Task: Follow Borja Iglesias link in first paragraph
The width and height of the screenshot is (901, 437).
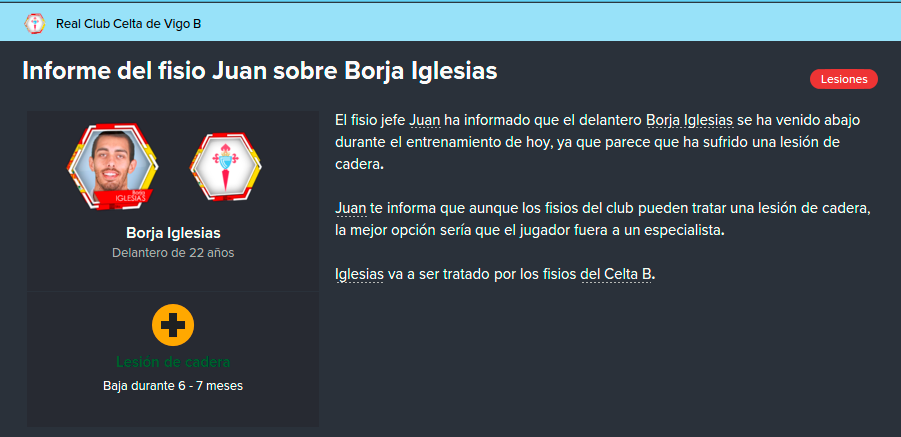Action: (690, 121)
